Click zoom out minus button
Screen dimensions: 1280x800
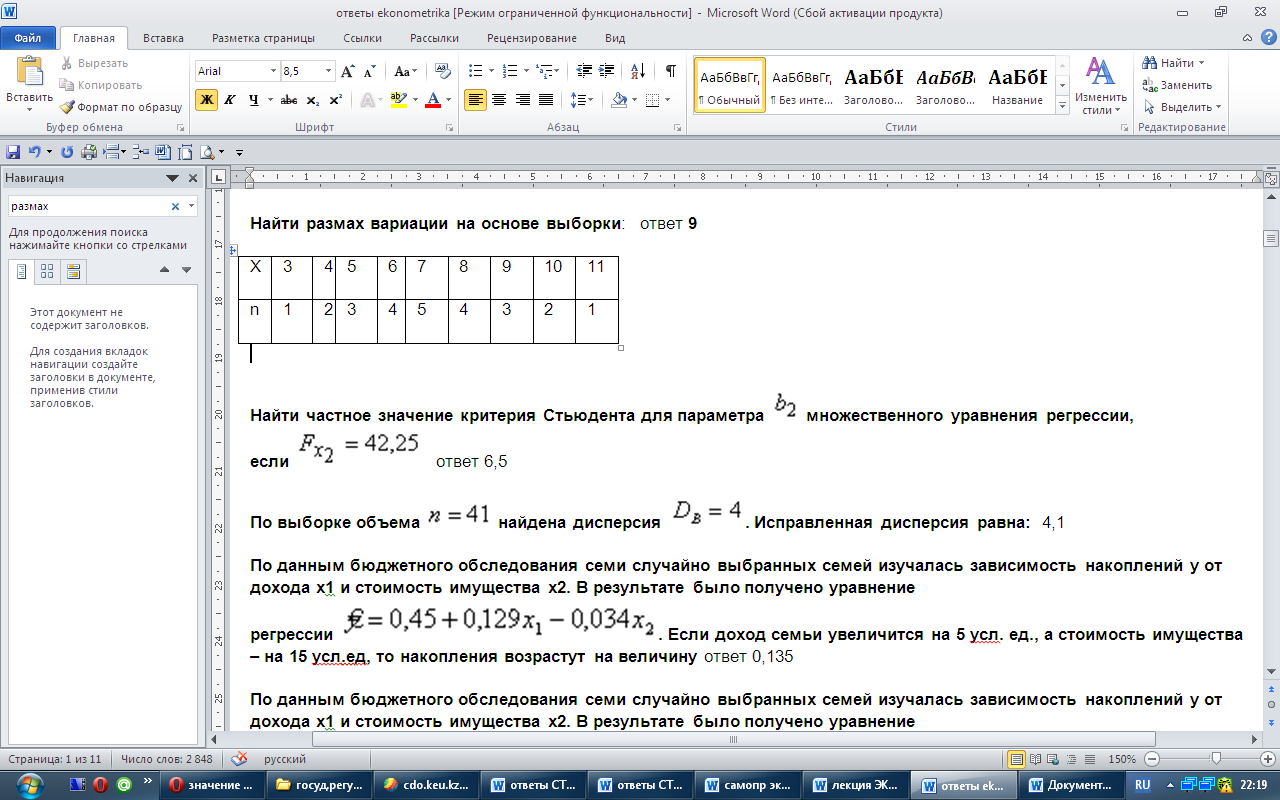point(1153,759)
